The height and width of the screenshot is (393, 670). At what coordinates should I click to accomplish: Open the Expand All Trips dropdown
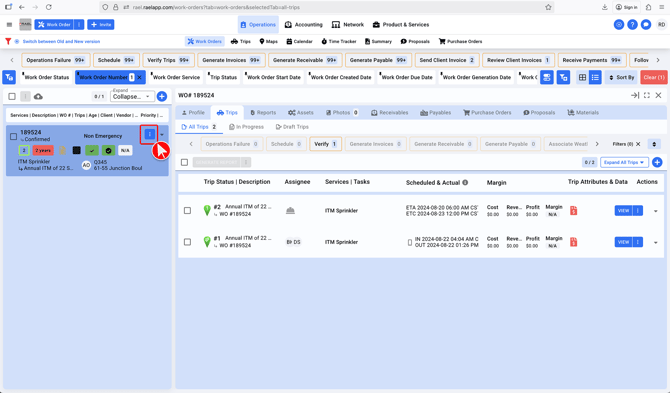624,162
